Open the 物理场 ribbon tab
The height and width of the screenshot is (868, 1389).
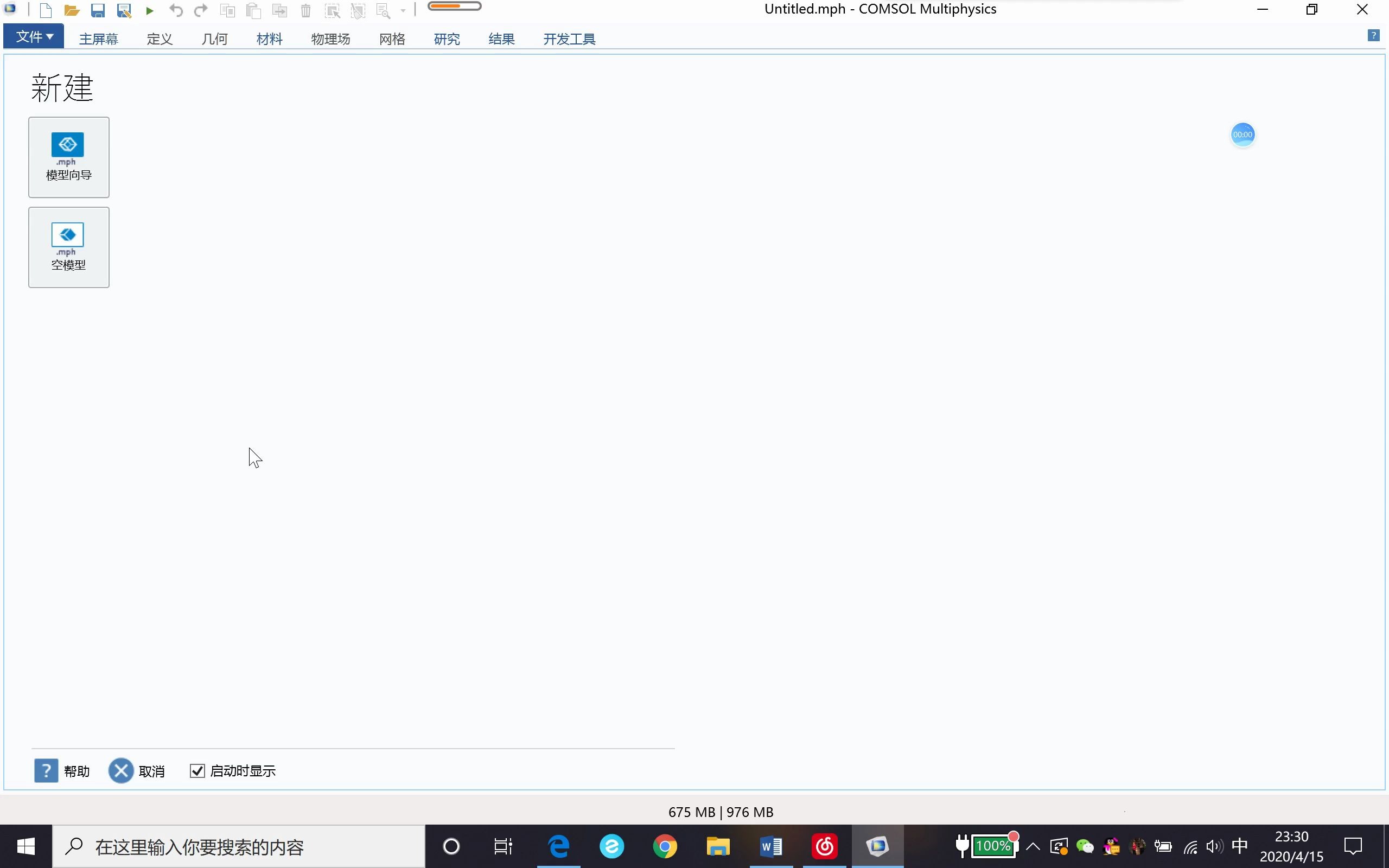(x=330, y=39)
